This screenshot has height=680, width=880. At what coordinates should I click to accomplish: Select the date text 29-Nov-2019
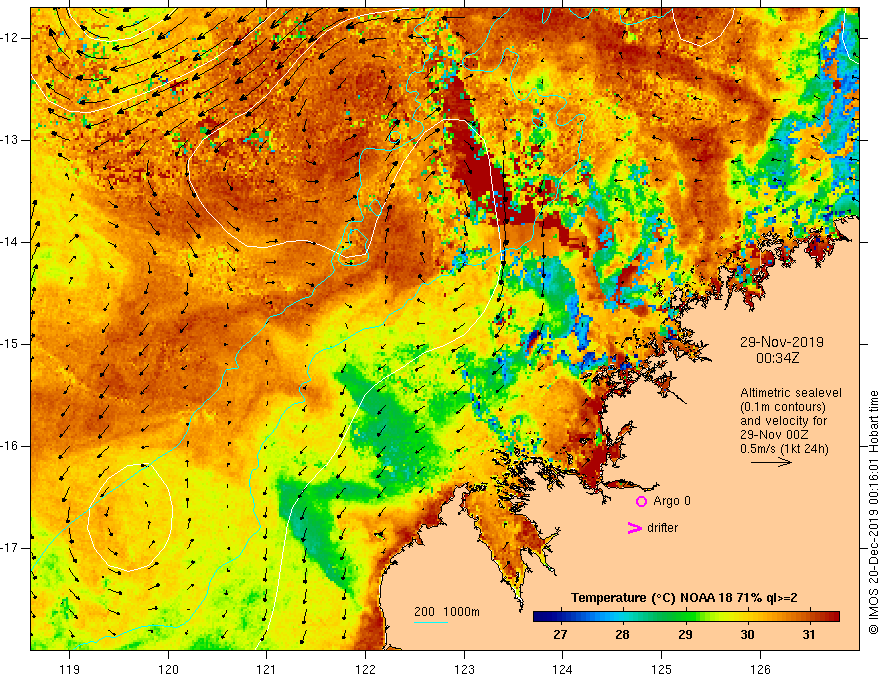(x=781, y=342)
